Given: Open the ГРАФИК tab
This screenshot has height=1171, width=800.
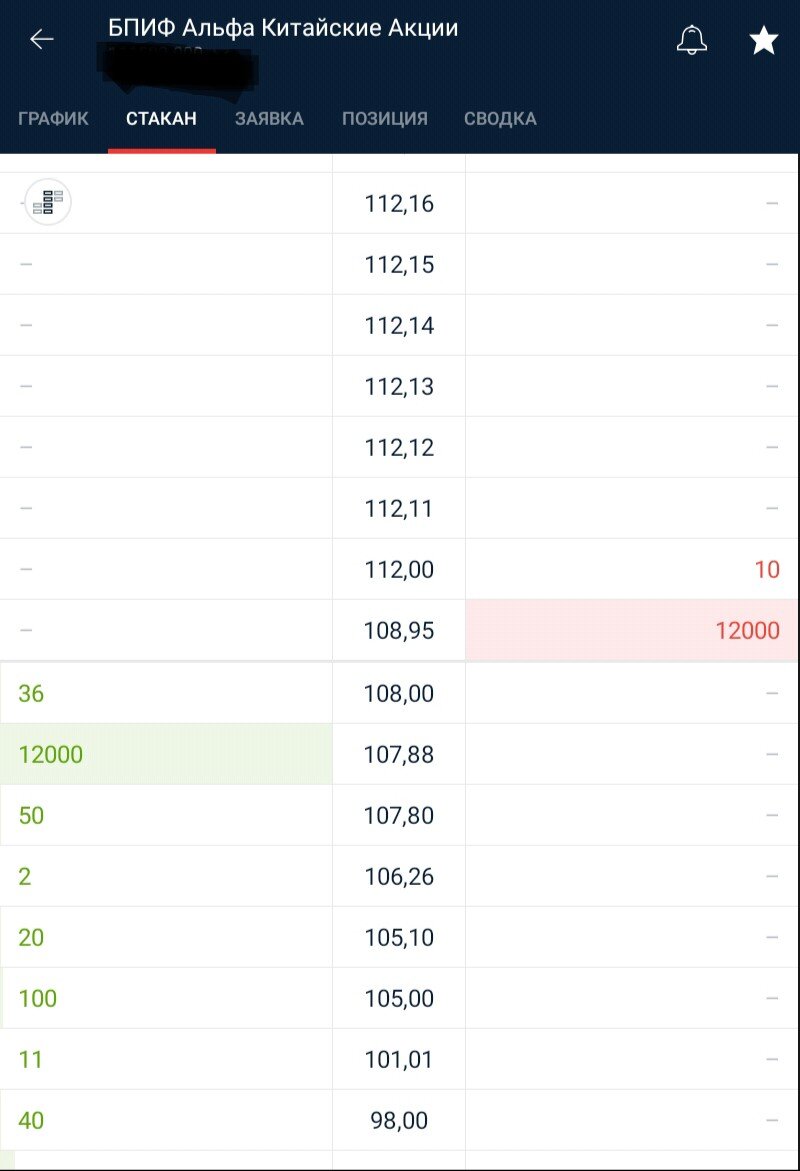Looking at the screenshot, I should (x=53, y=119).
